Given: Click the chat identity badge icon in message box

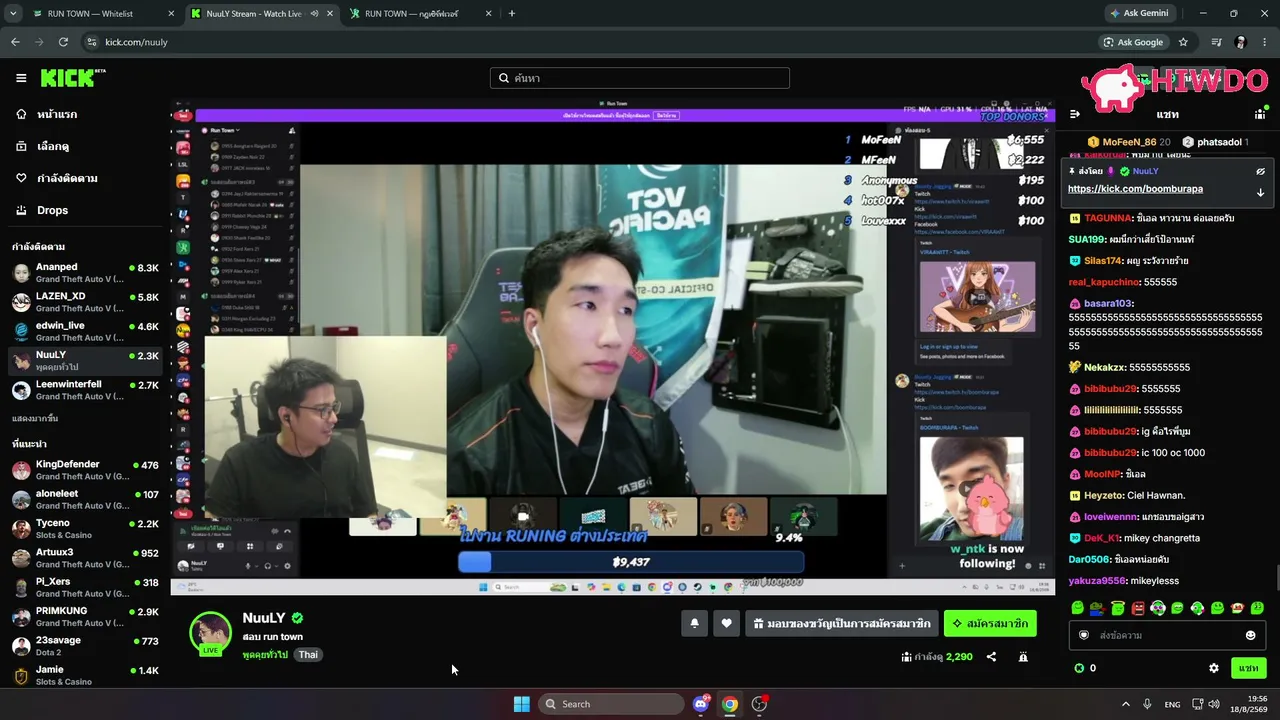Looking at the screenshot, I should point(1084,635).
